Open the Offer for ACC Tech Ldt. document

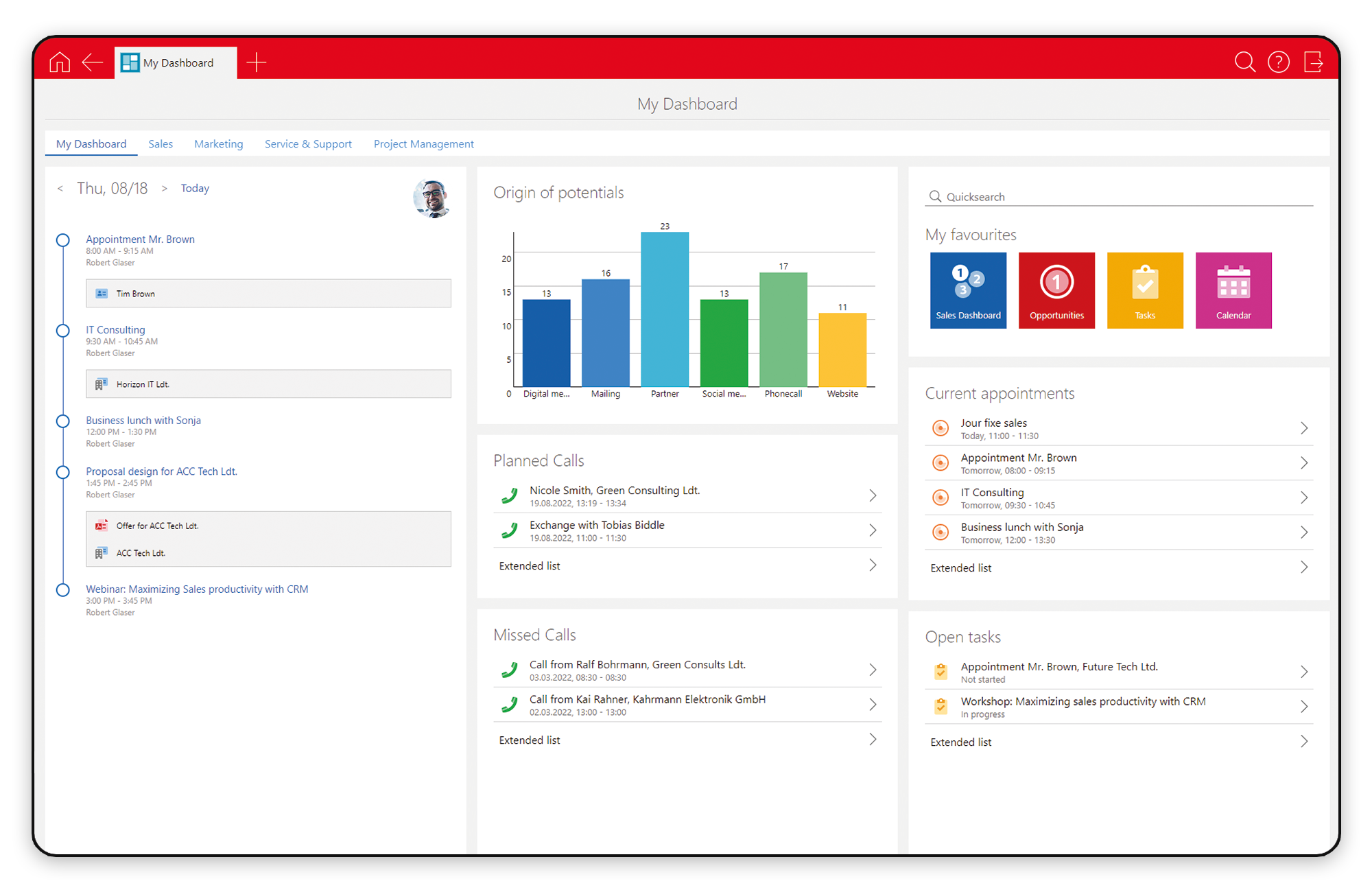coord(157,525)
